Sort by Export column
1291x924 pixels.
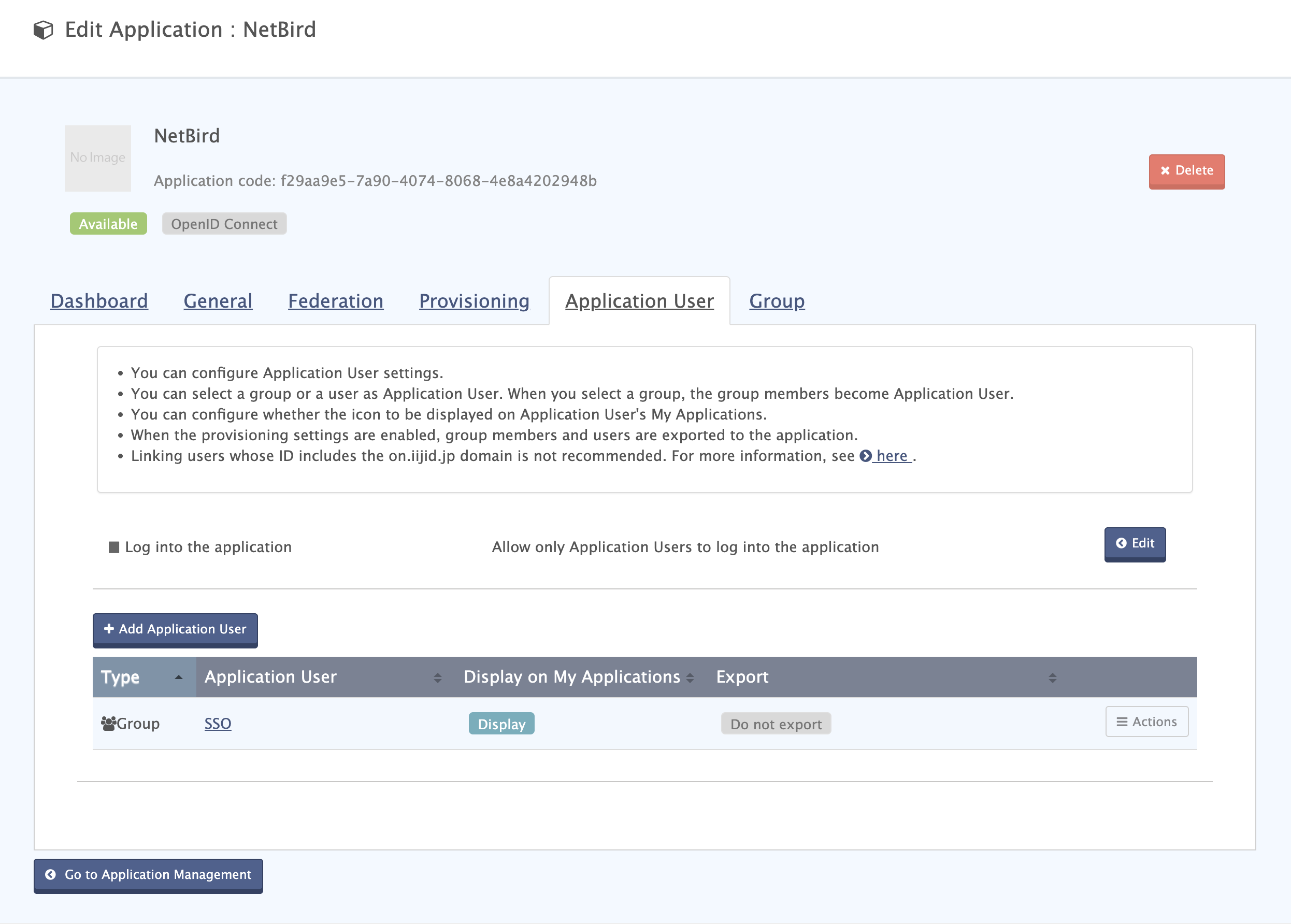887,677
